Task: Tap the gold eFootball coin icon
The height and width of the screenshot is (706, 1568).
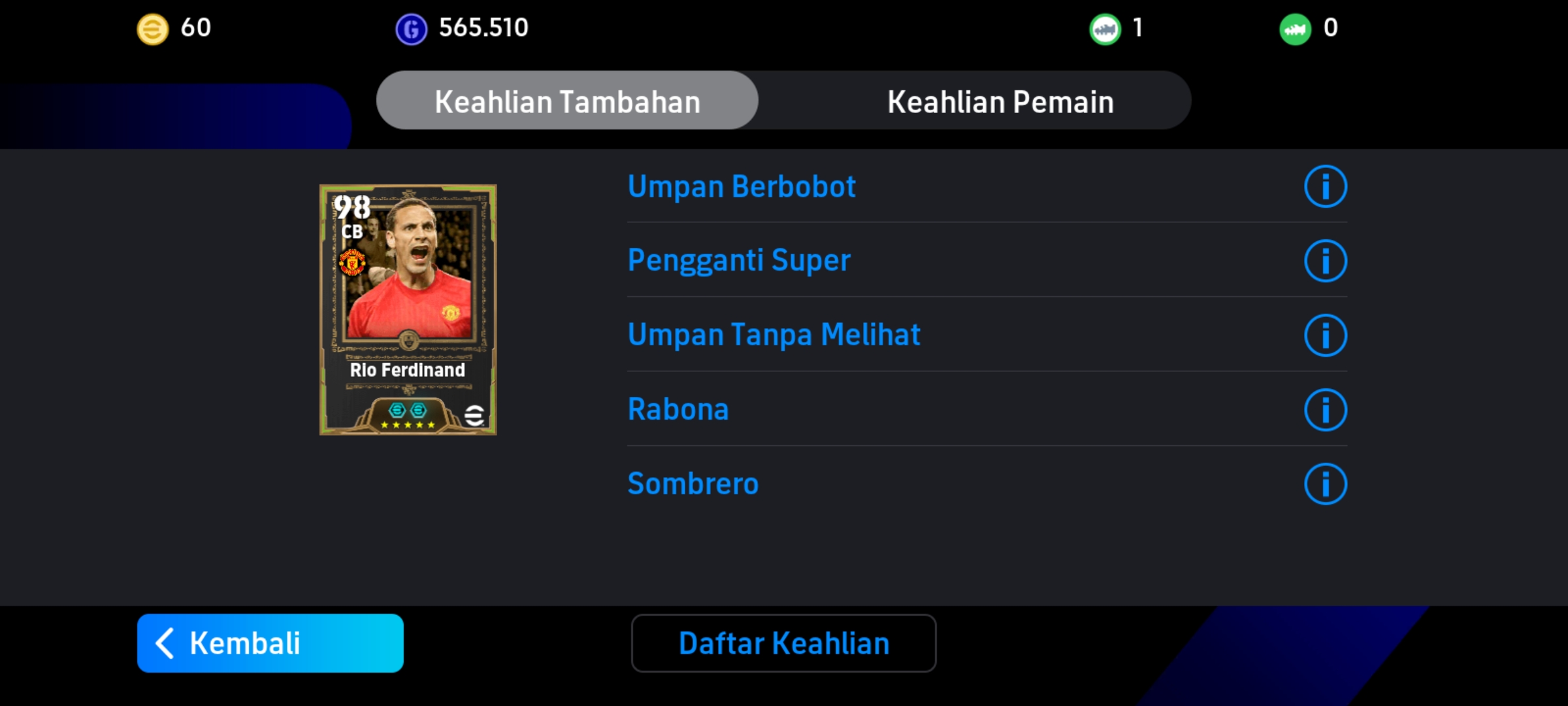Action: point(152,29)
